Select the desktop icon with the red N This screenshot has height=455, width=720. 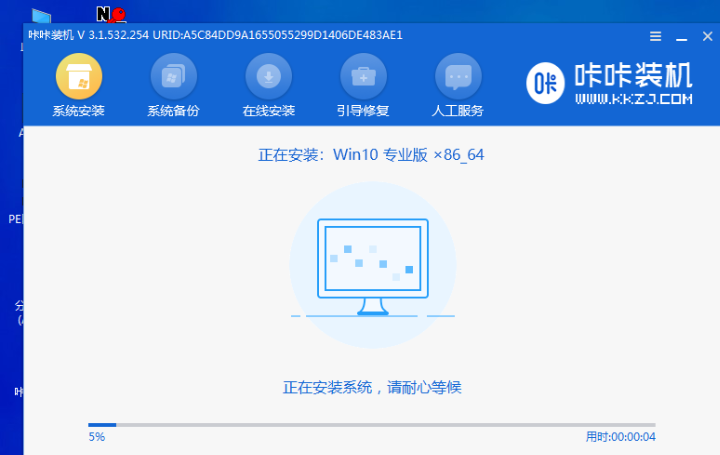click(x=110, y=14)
